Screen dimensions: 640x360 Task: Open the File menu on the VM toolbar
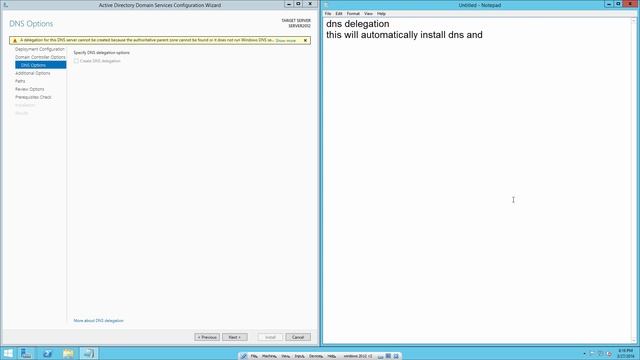(x=254, y=356)
